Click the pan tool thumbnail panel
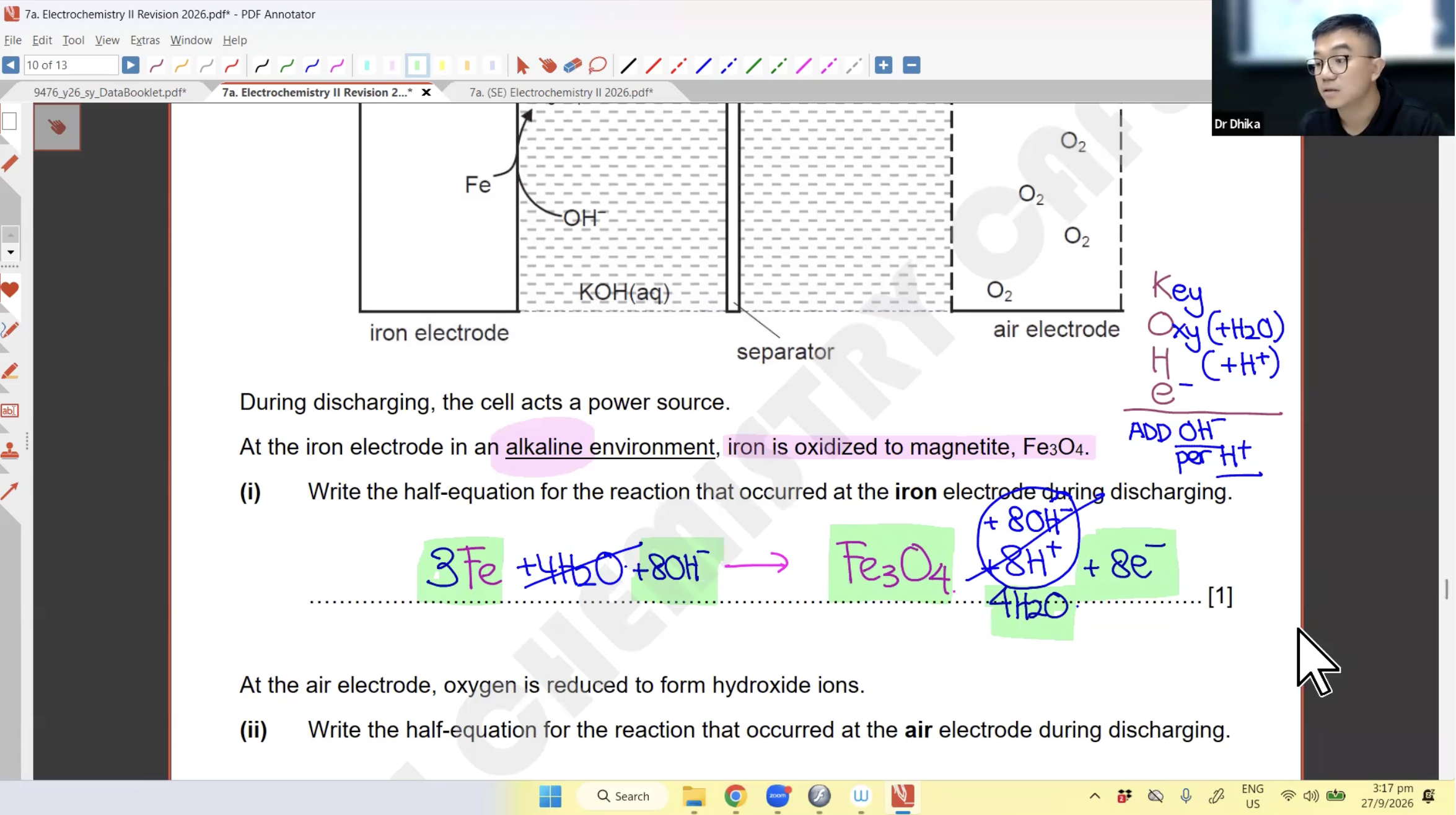1456x815 pixels. click(57, 127)
